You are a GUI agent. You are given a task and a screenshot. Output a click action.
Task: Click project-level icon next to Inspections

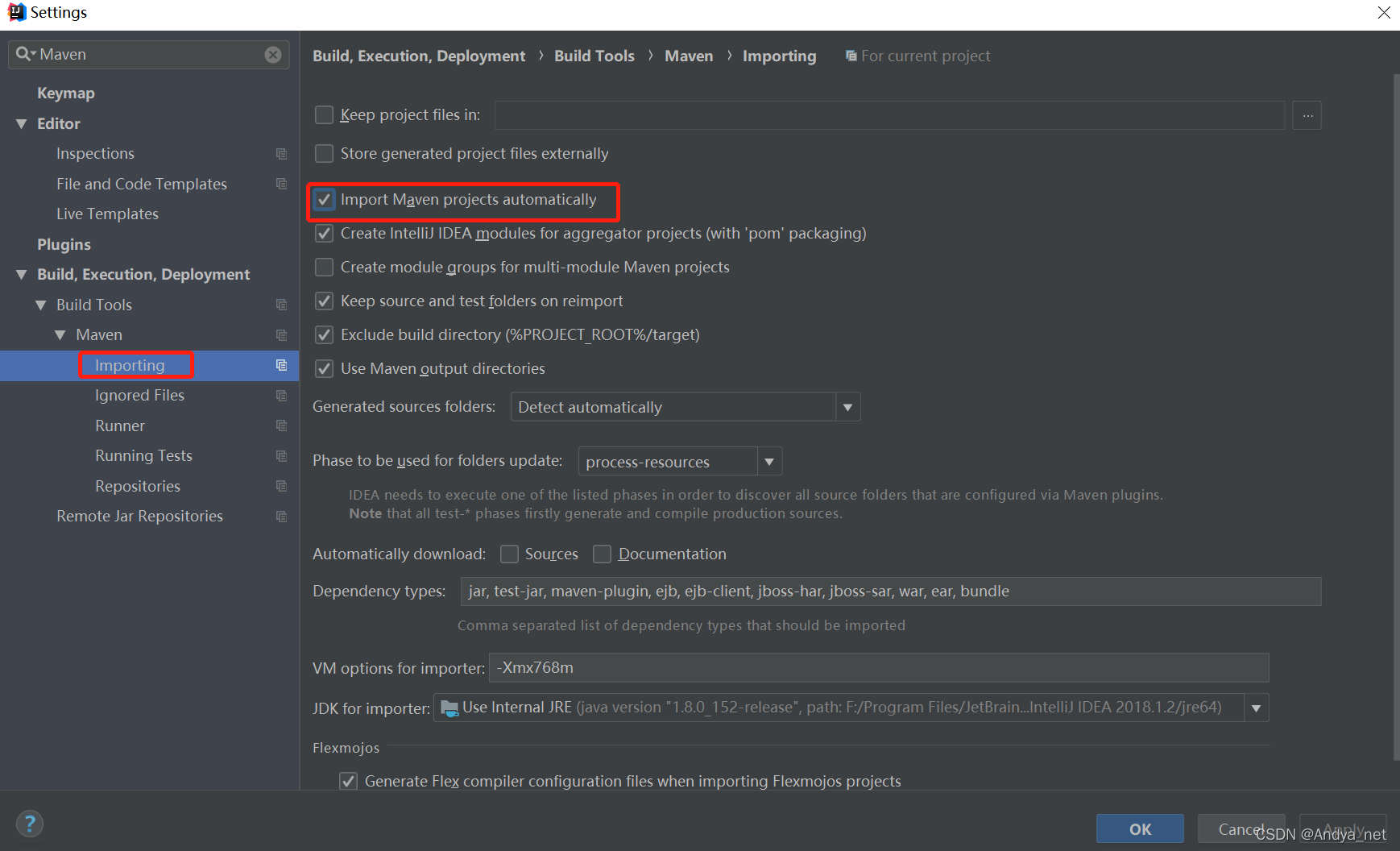(281, 154)
